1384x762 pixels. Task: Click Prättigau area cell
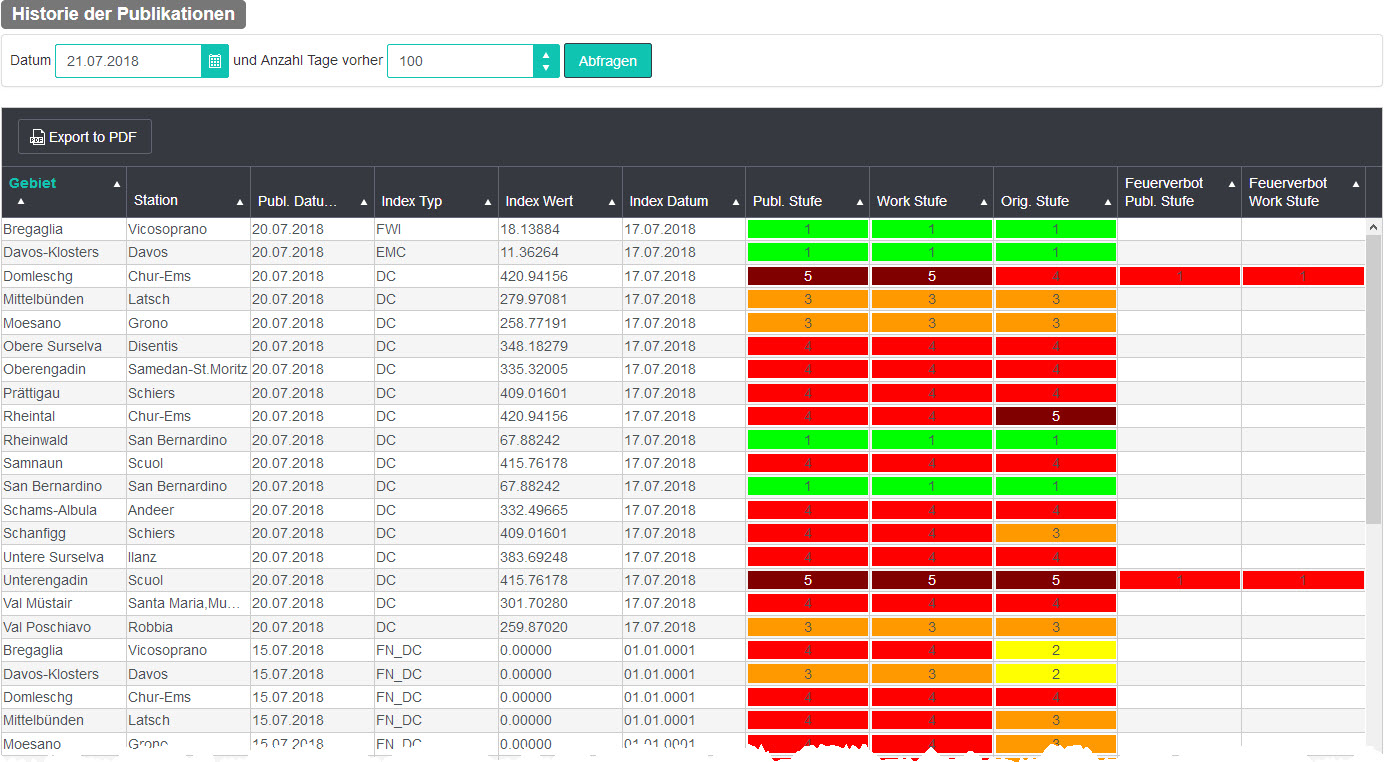64,393
